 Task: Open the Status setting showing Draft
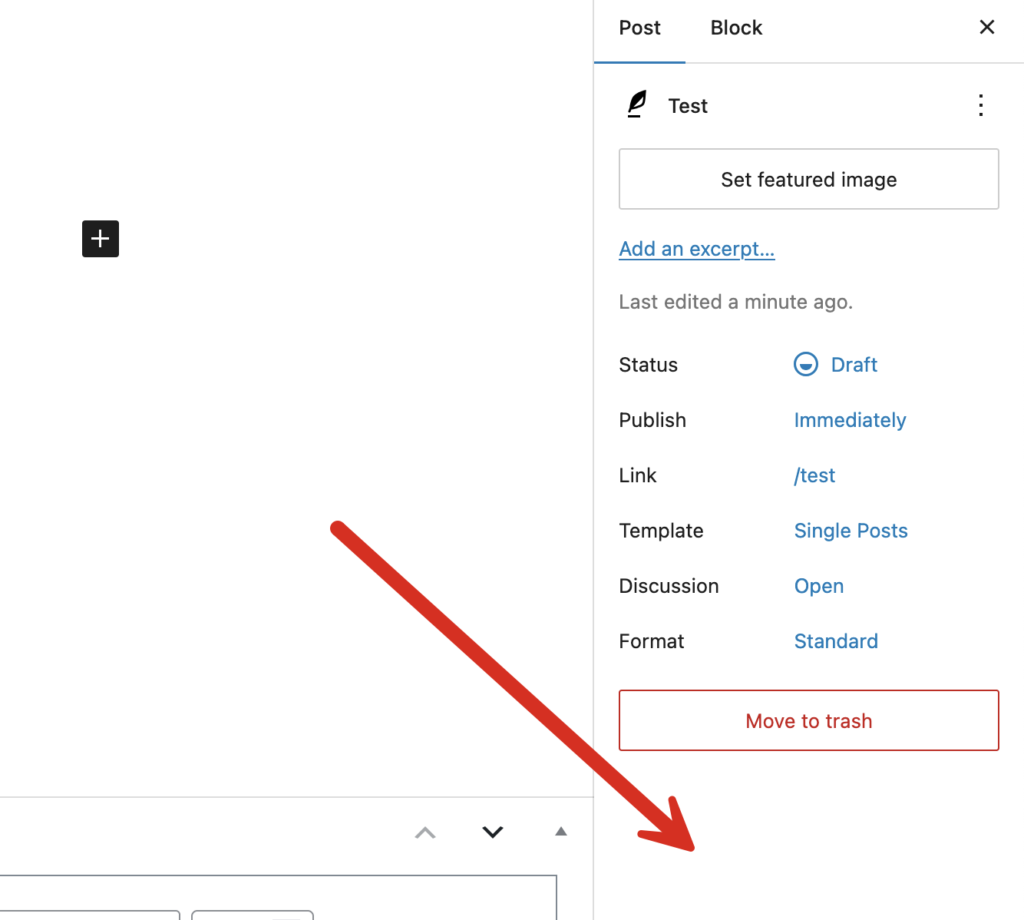[854, 364]
